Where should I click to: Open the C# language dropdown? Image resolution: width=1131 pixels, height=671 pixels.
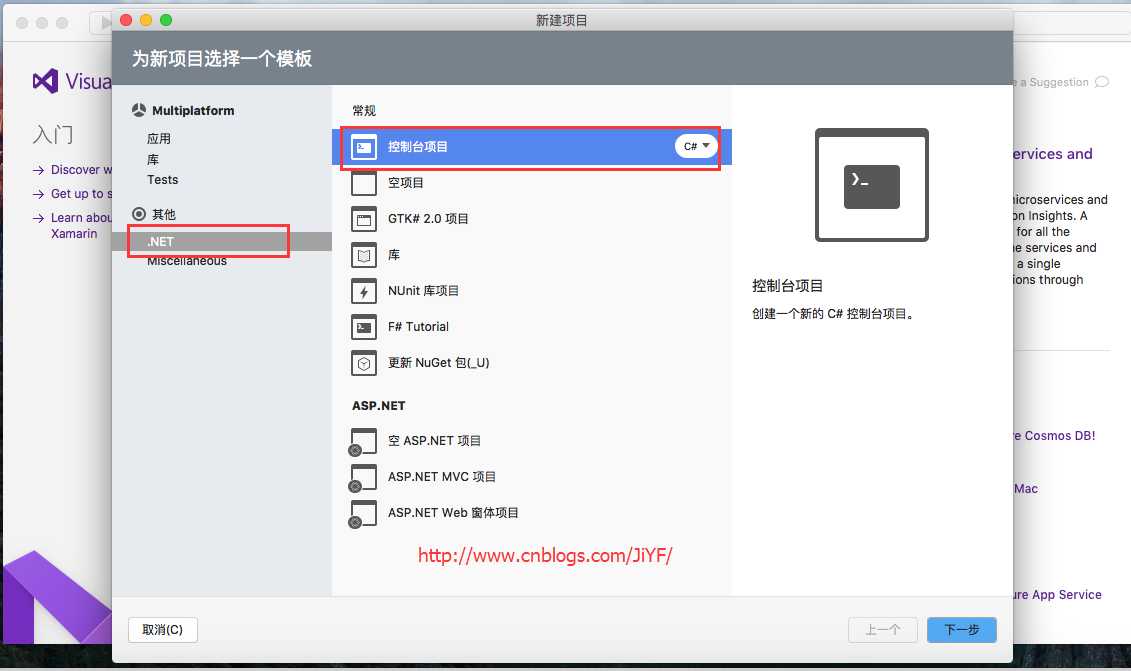click(696, 146)
